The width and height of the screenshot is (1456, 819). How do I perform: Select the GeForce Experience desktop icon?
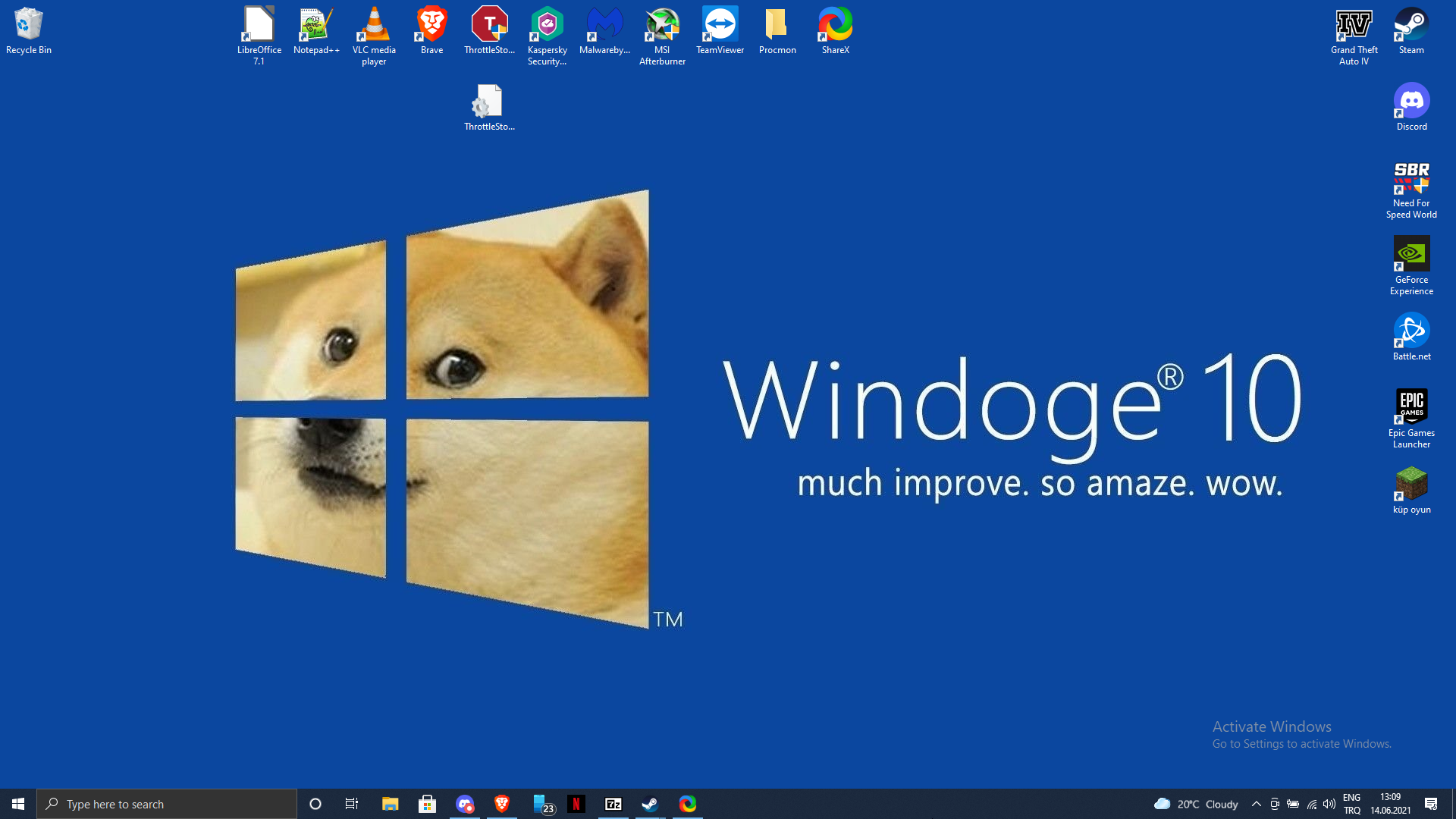tap(1411, 266)
